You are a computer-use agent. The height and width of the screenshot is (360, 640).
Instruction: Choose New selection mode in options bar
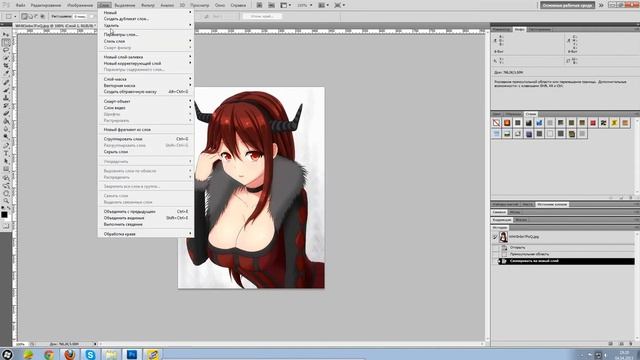pyautogui.click(x=24, y=16)
